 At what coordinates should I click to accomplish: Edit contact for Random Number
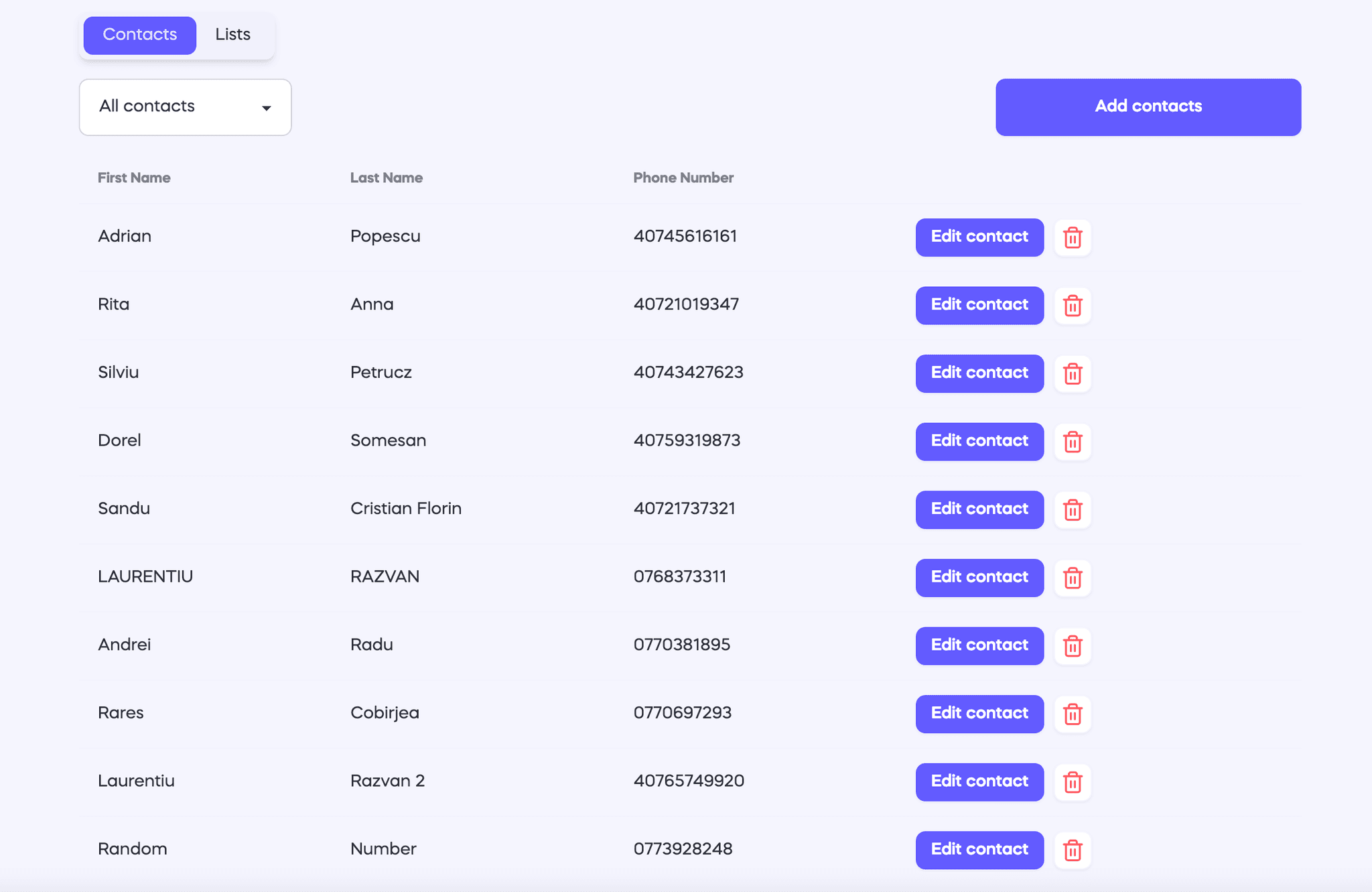click(x=979, y=850)
